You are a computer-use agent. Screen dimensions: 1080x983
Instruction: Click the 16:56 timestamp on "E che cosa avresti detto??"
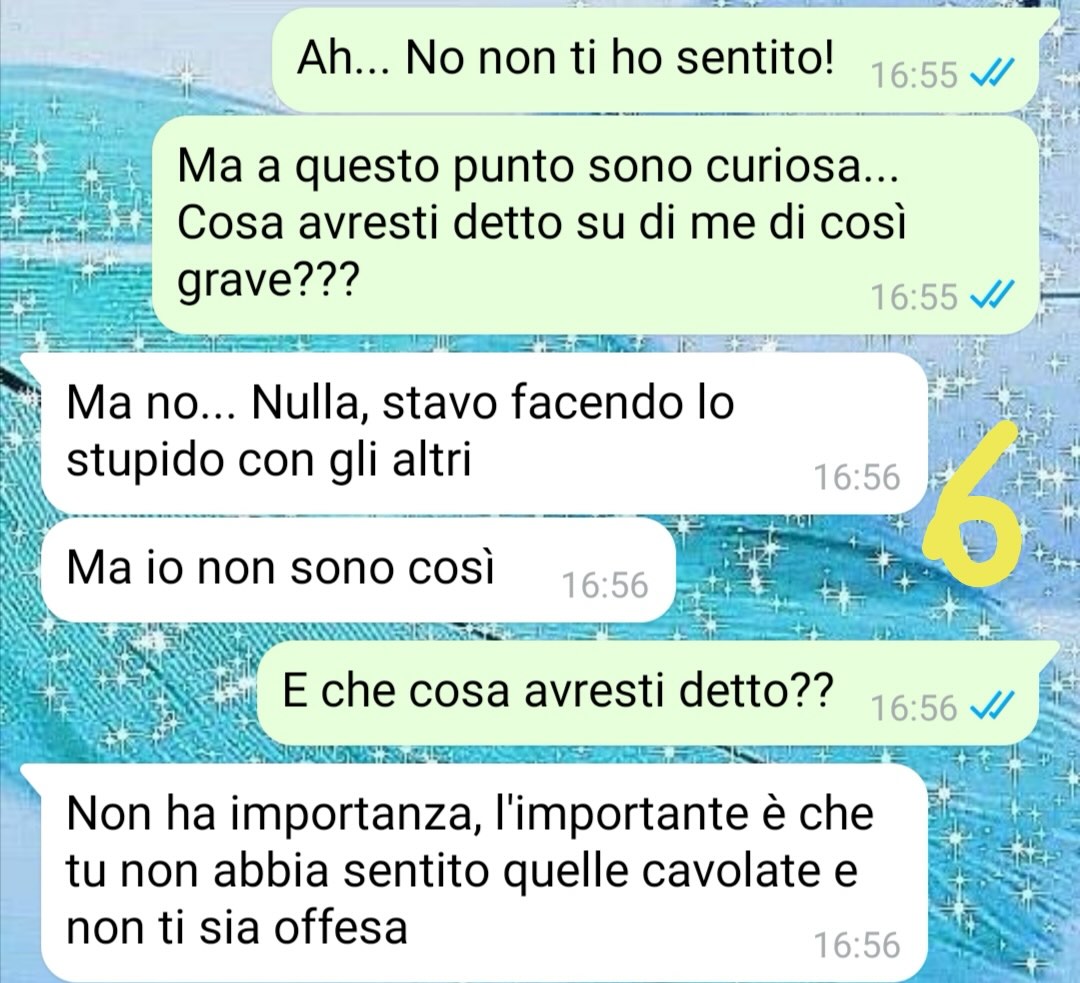point(914,707)
